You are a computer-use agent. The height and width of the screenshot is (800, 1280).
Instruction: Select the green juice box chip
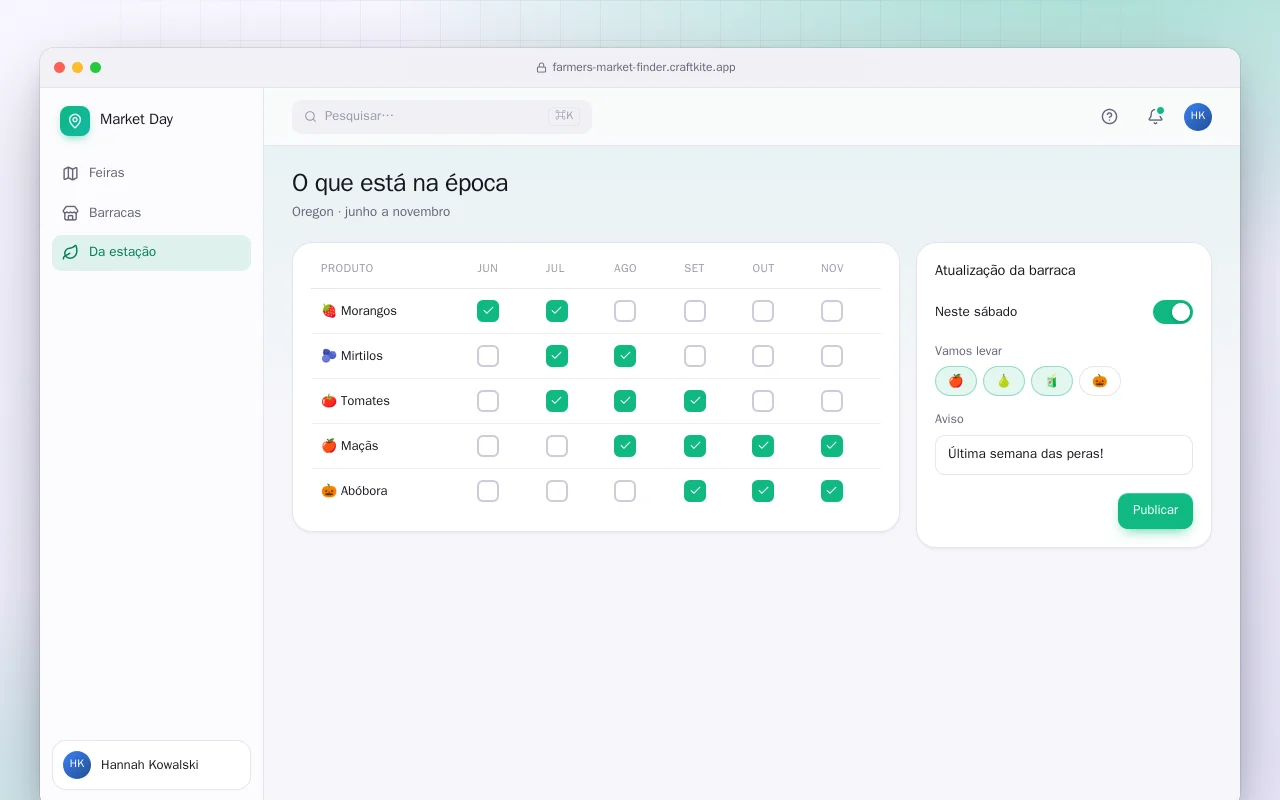click(1052, 381)
